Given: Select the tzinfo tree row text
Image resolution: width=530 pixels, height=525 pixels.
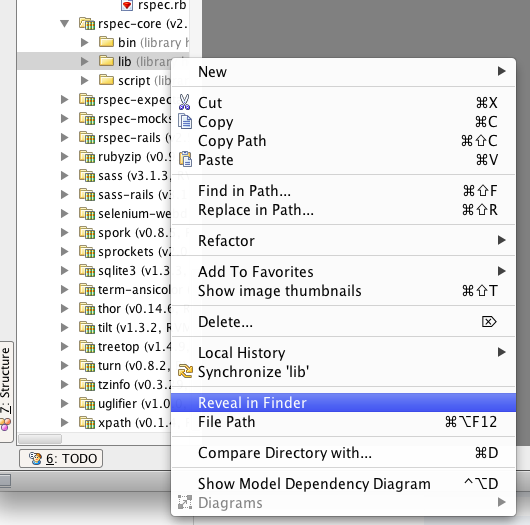Looking at the screenshot, I should [135, 384].
